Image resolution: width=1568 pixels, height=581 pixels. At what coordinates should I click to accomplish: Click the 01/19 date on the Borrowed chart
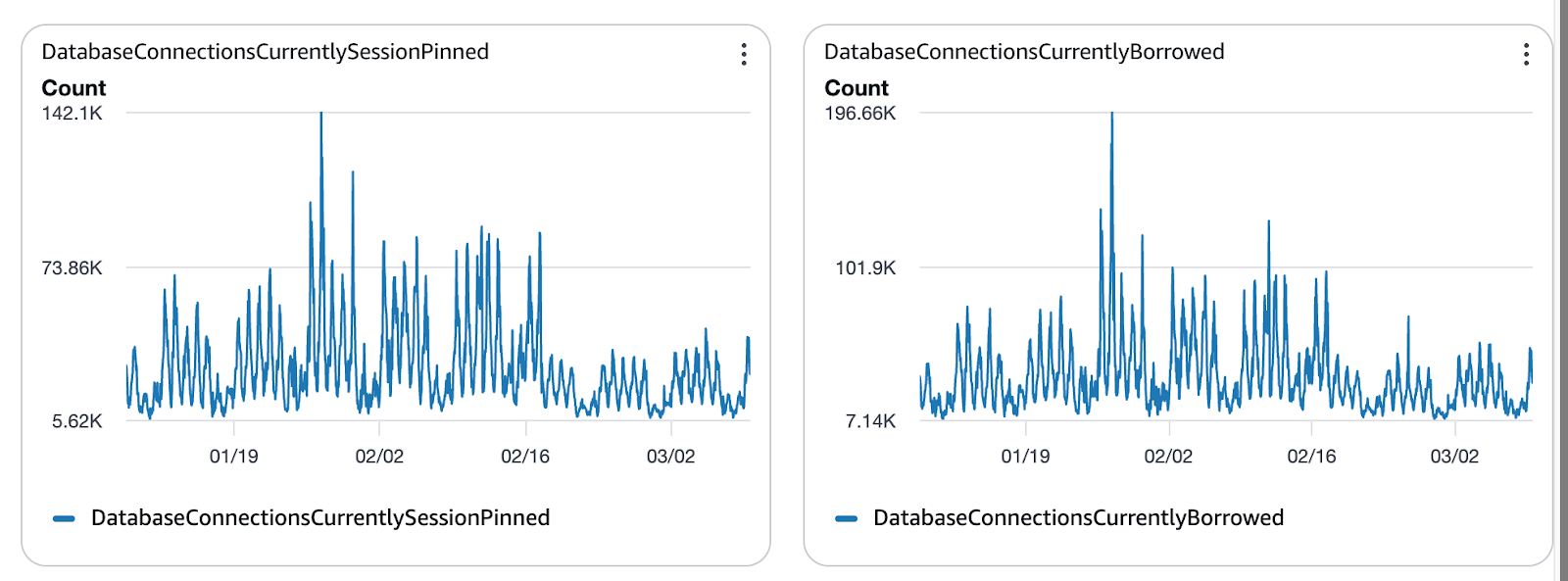pyautogui.click(x=1025, y=457)
